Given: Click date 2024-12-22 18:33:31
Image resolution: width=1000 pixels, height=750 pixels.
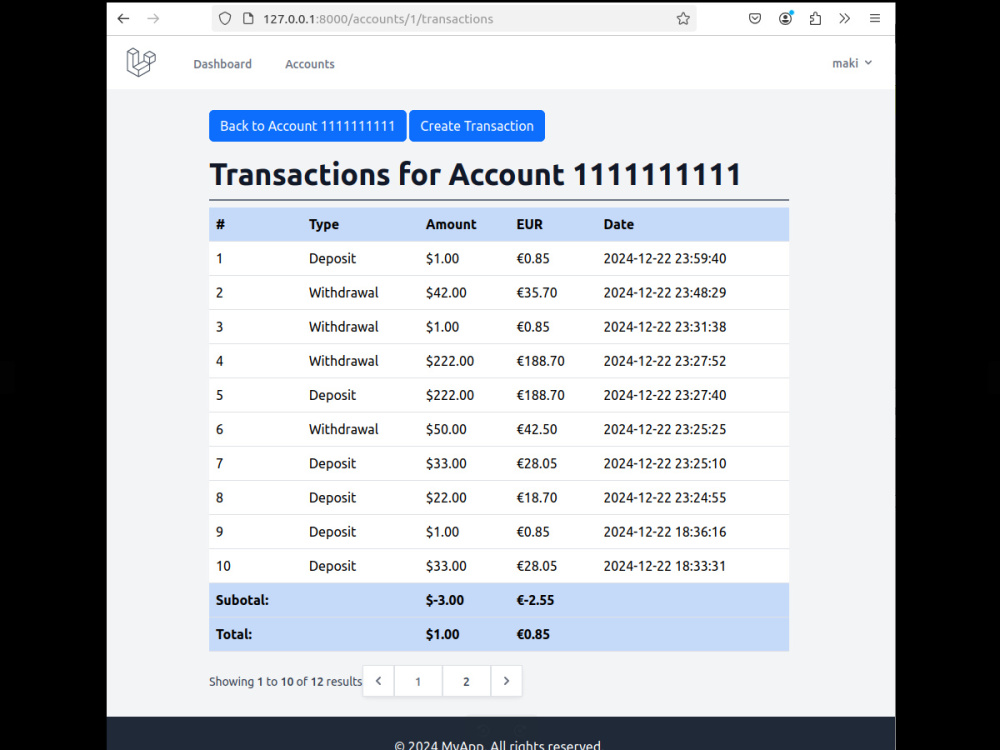Looking at the screenshot, I should click(x=665, y=566).
